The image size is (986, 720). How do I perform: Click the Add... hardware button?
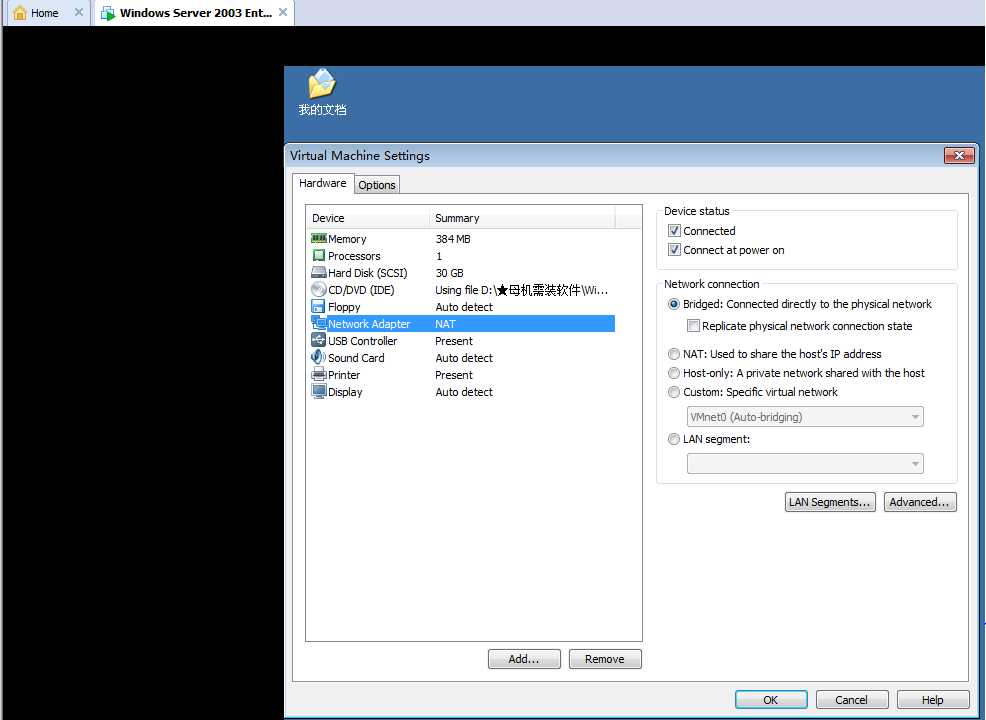pyautogui.click(x=524, y=659)
